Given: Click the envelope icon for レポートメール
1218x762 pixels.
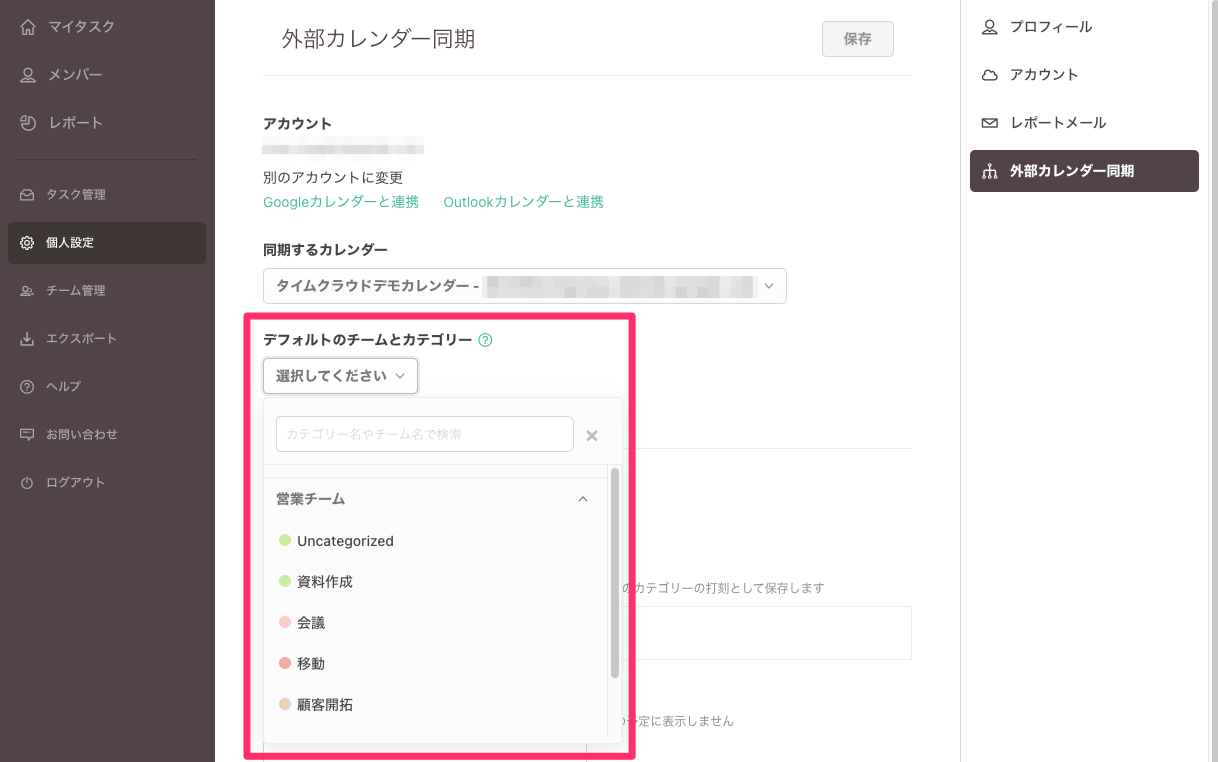Looking at the screenshot, I should 989,123.
